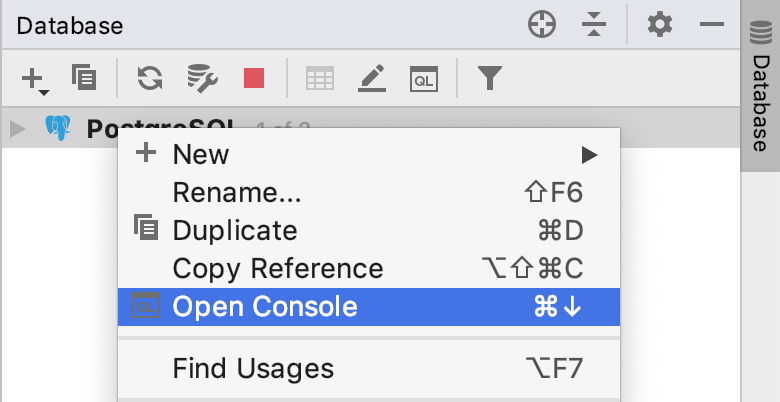
Task: Click the filter funnel icon
Action: click(x=489, y=78)
